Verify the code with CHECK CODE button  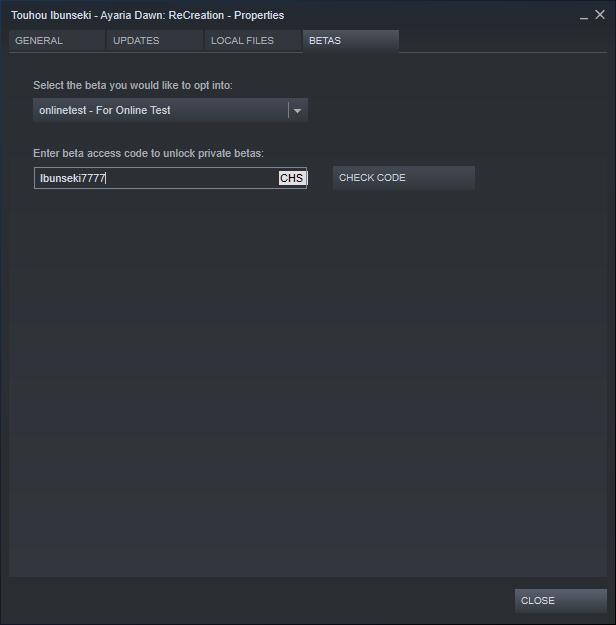pyautogui.click(x=403, y=178)
